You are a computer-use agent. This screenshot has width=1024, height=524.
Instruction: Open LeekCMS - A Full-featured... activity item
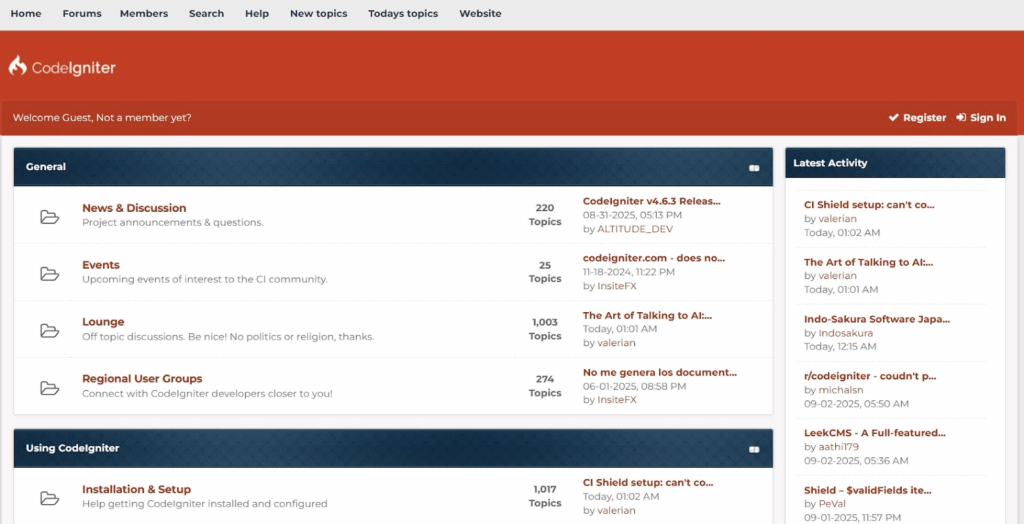point(875,433)
